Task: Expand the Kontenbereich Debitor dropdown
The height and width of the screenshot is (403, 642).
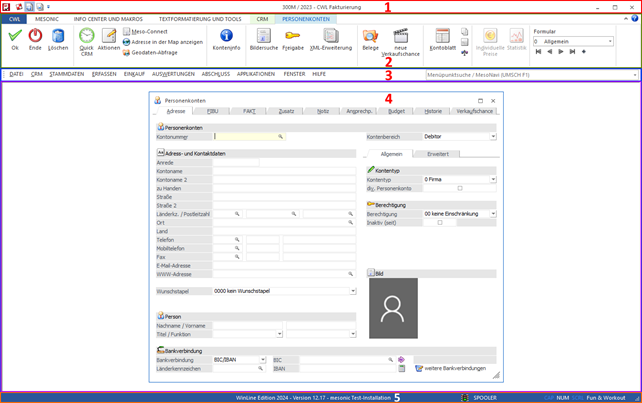Action: coord(492,136)
